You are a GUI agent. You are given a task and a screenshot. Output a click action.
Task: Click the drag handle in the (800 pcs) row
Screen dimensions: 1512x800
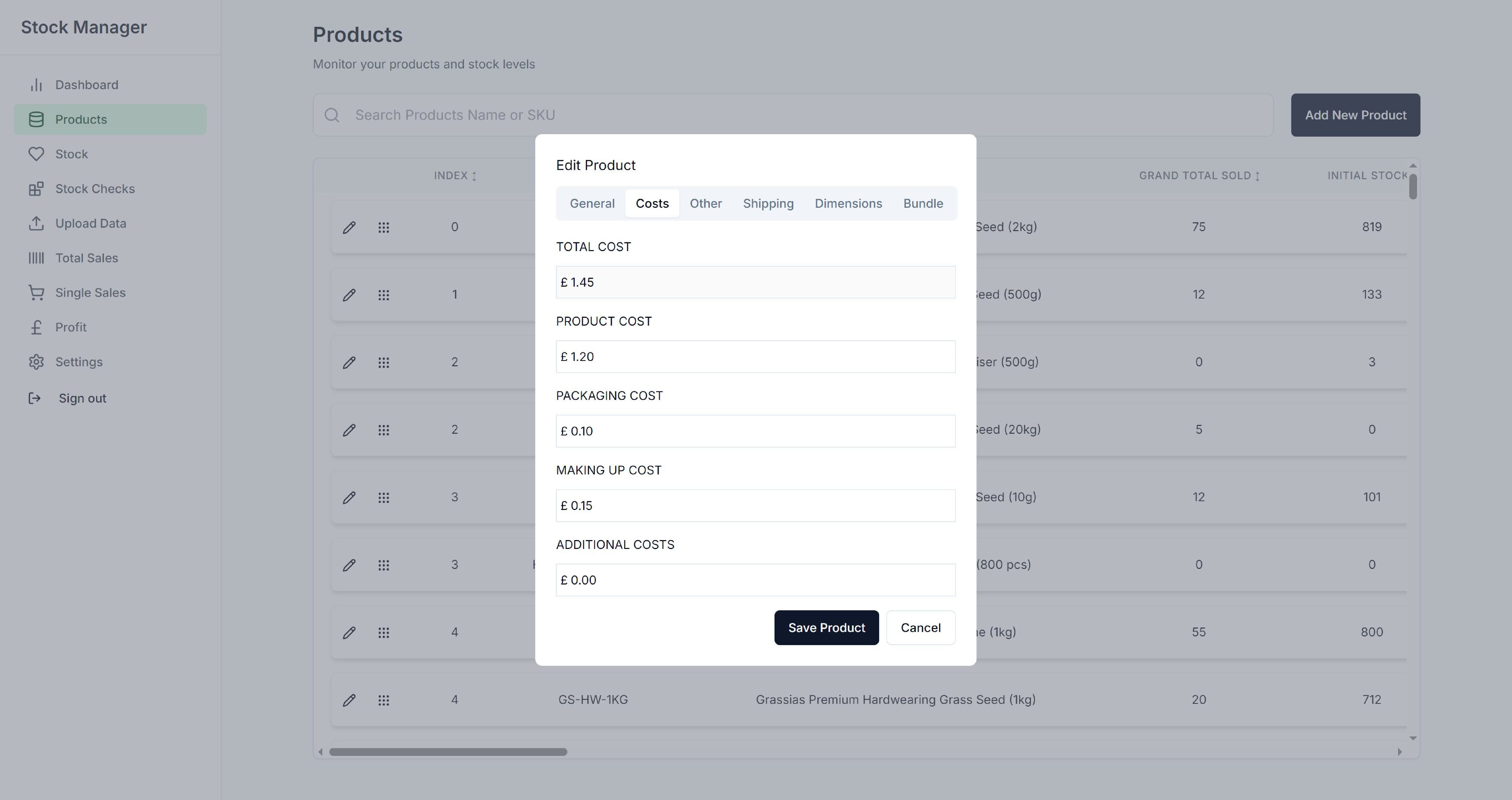[x=384, y=565]
